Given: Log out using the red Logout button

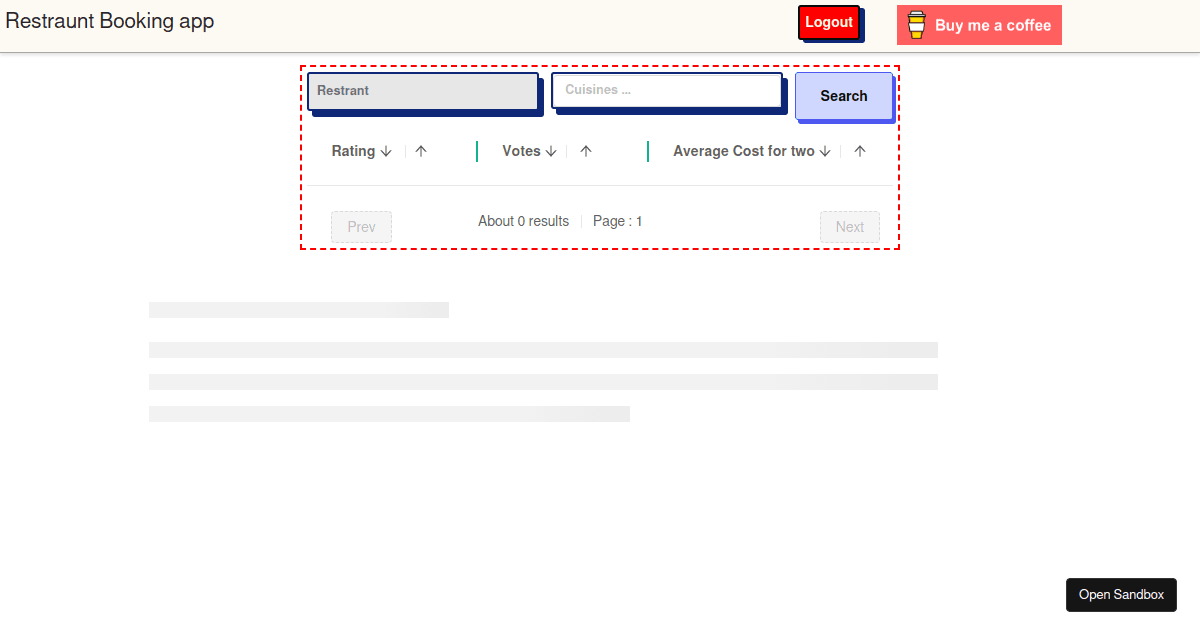Looking at the screenshot, I should point(829,23).
